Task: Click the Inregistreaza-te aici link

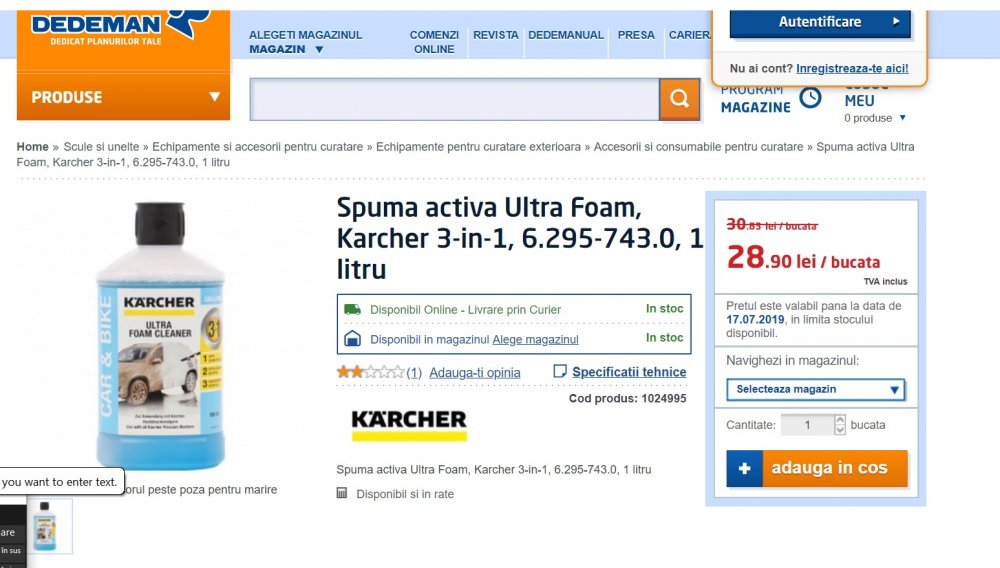Action: [852, 68]
